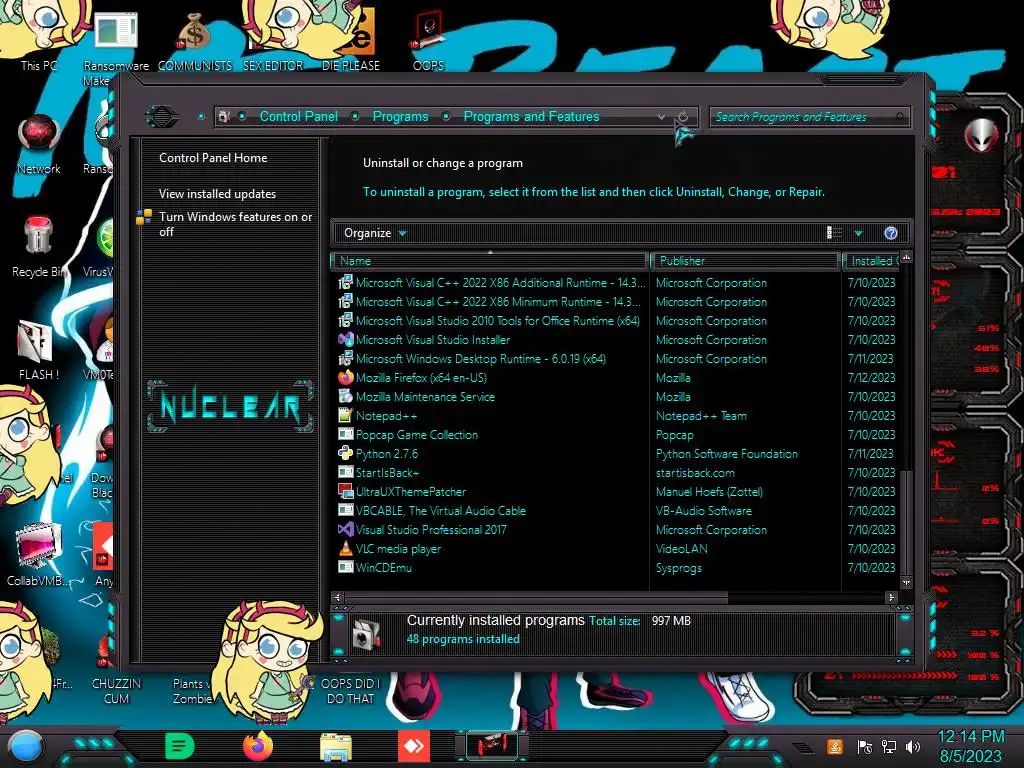
Task: Open File Explorer from the taskbar
Action: coord(336,747)
